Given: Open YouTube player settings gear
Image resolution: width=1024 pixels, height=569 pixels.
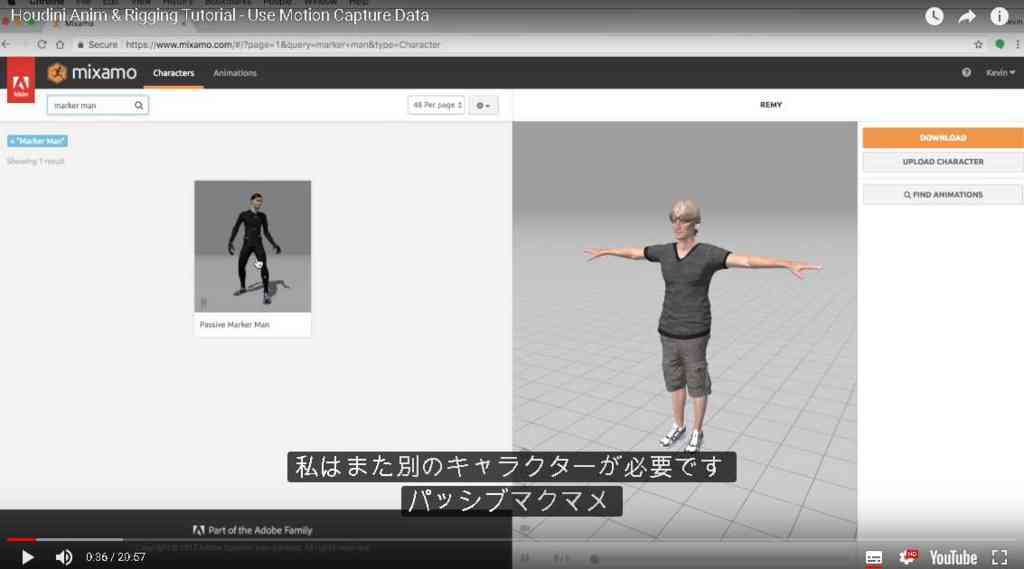Looking at the screenshot, I should [x=907, y=557].
